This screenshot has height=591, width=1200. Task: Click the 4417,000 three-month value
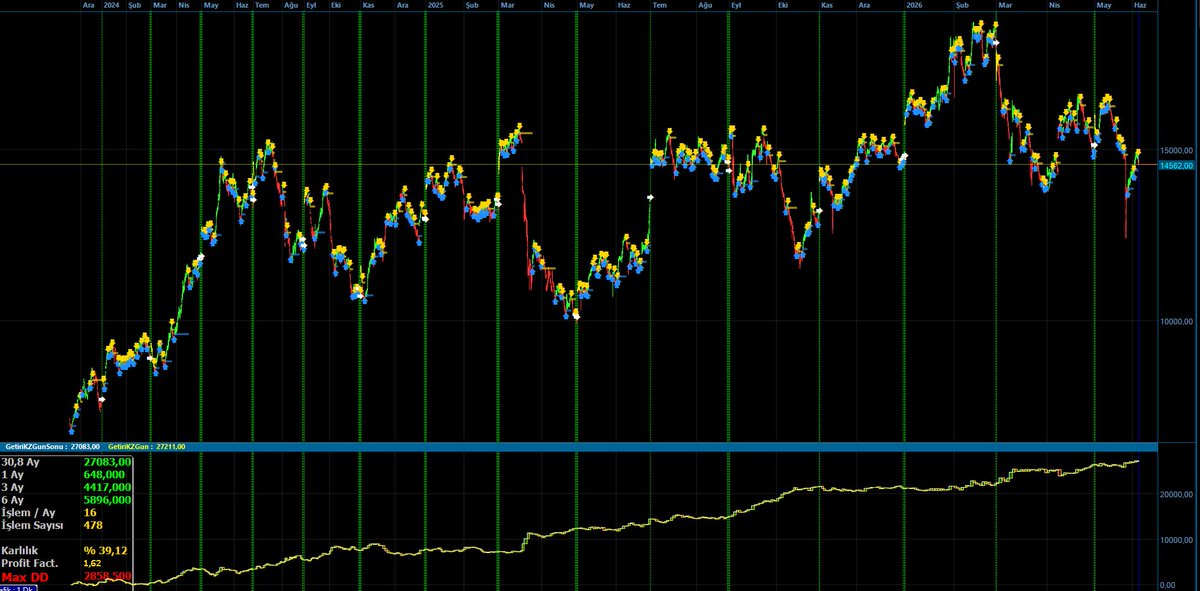109,487
